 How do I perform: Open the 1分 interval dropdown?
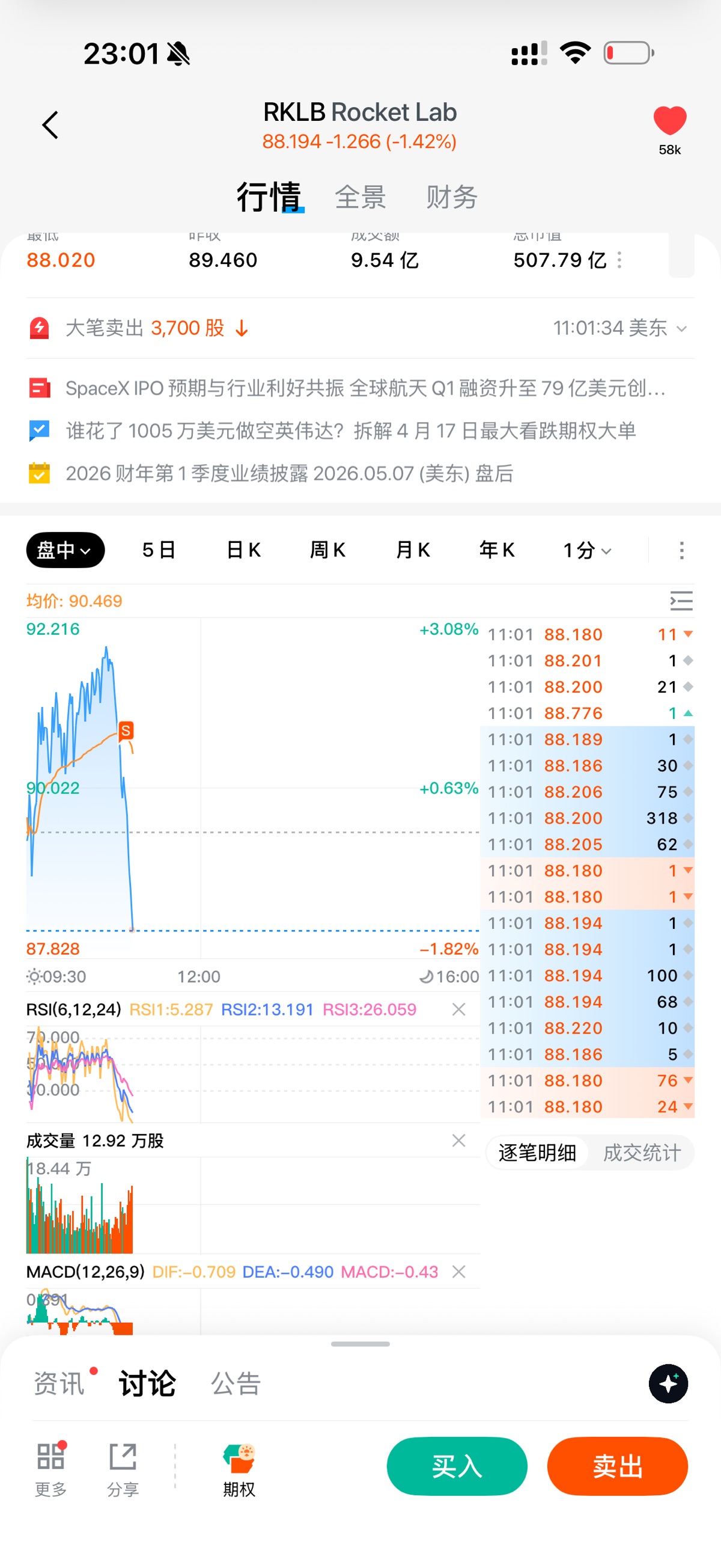coord(586,550)
